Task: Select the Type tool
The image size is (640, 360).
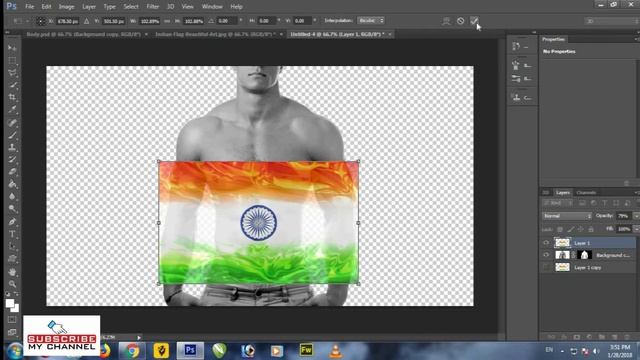Action: pos(12,234)
